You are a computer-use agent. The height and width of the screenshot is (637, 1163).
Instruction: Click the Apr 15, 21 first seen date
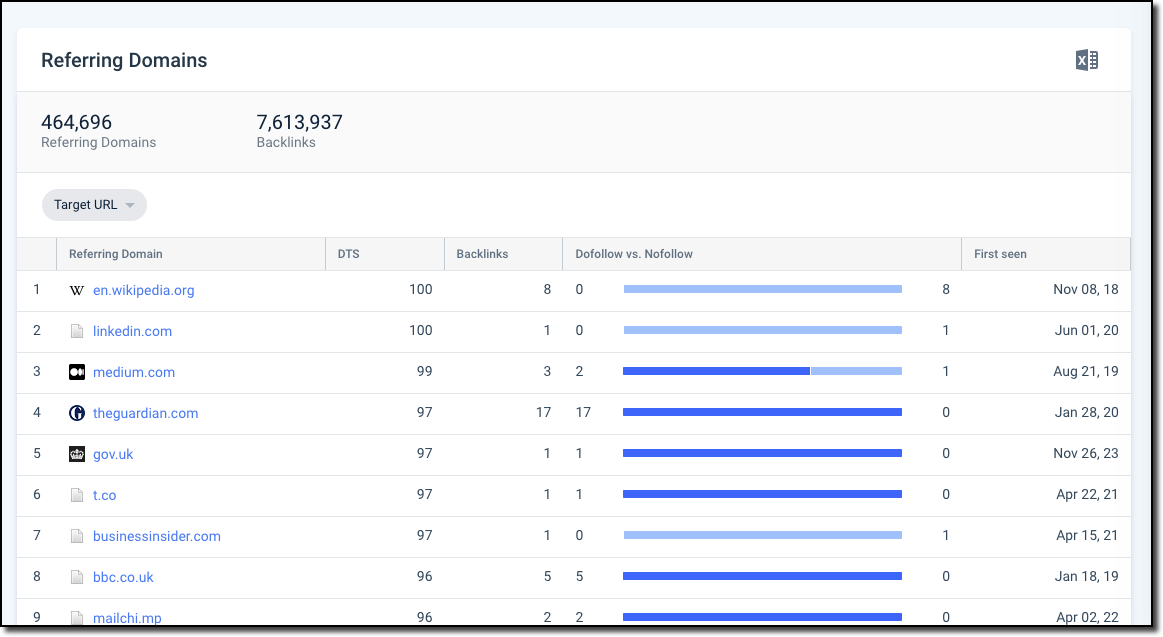[x=1087, y=535]
